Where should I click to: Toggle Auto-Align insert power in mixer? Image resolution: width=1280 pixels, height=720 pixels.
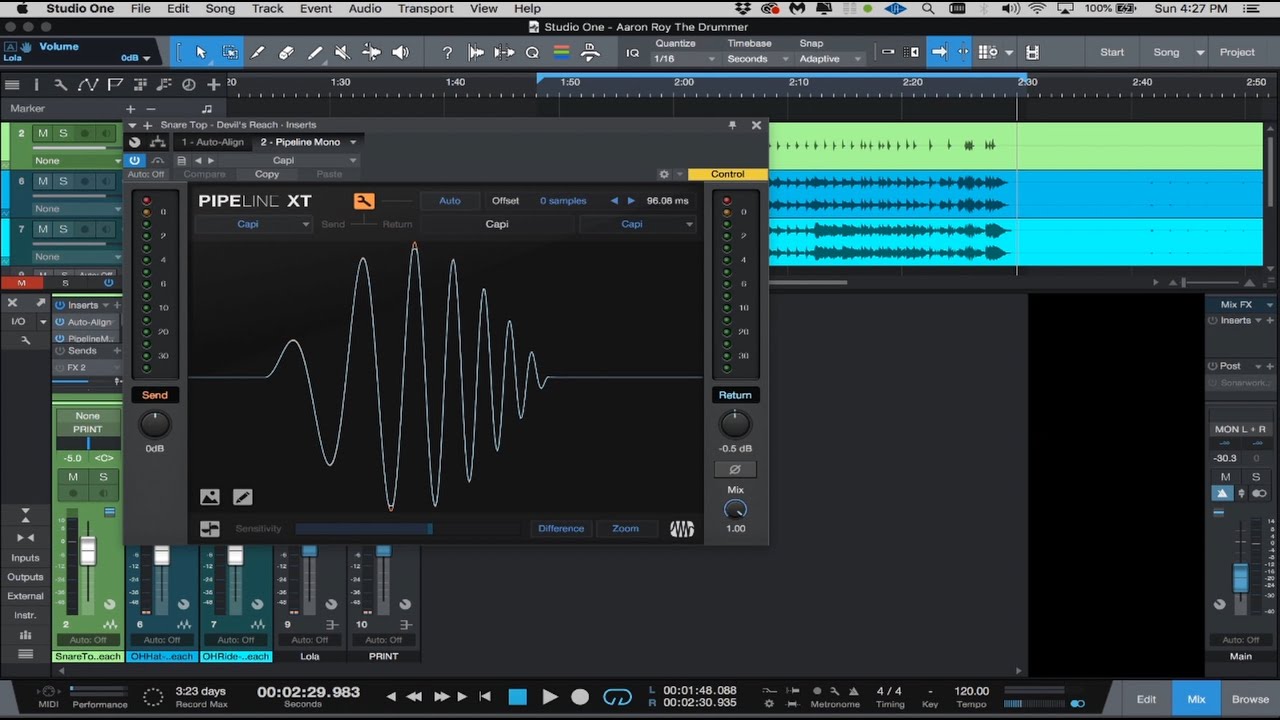[60, 322]
